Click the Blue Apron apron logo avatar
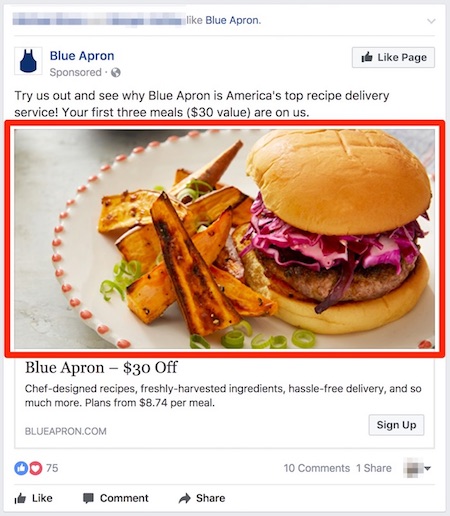This screenshot has width=450, height=516. click(28, 61)
